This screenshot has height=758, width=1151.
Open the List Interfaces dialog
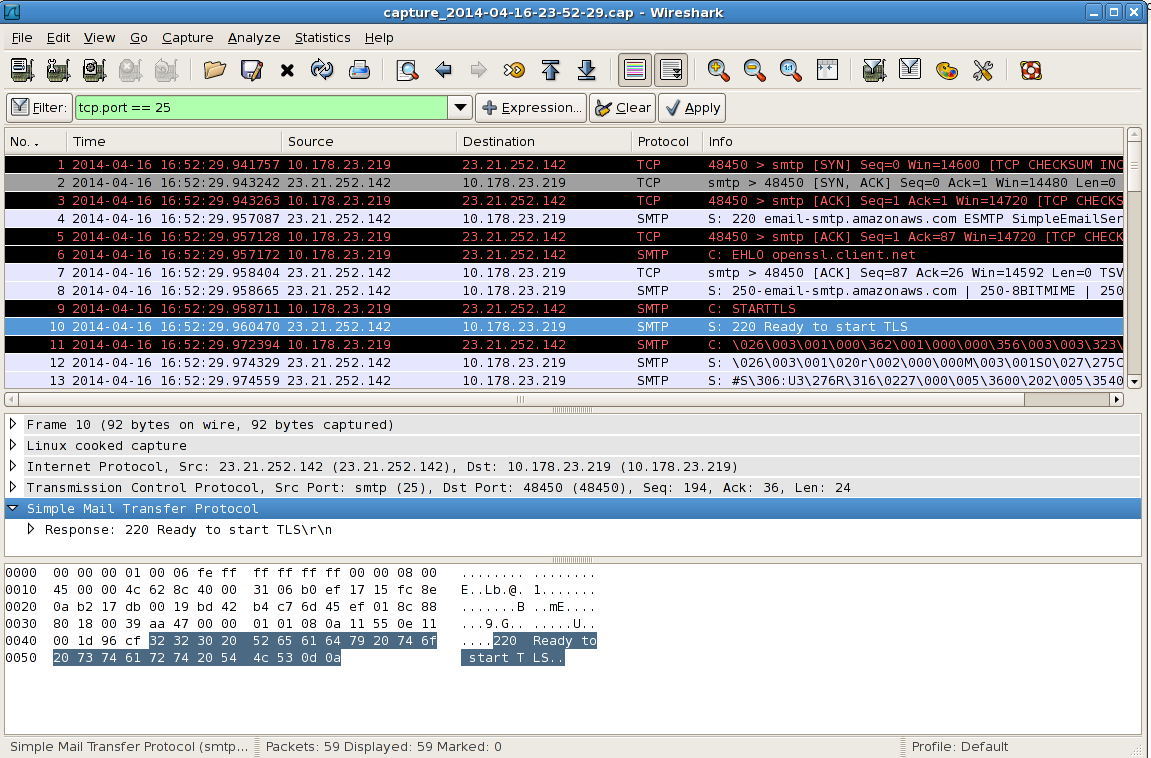[x=22, y=70]
